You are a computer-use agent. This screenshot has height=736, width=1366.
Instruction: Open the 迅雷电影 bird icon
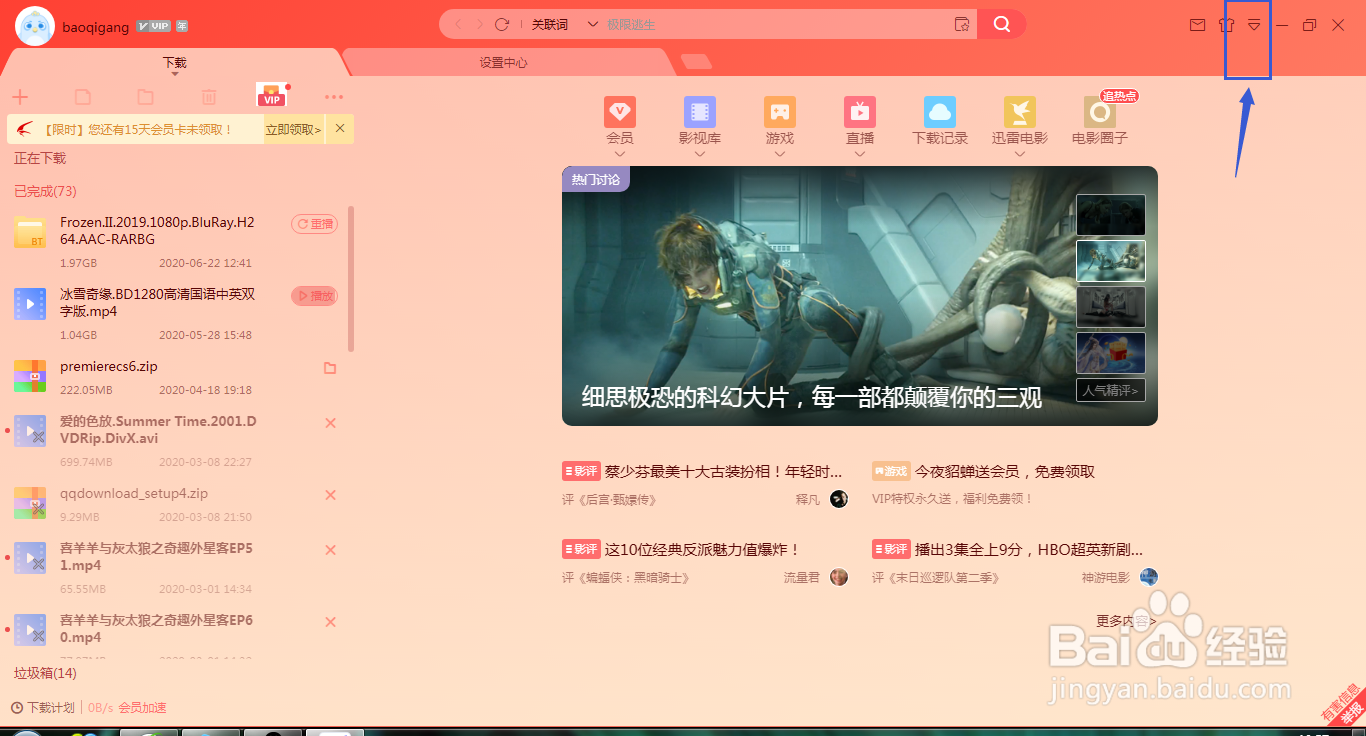1020,111
